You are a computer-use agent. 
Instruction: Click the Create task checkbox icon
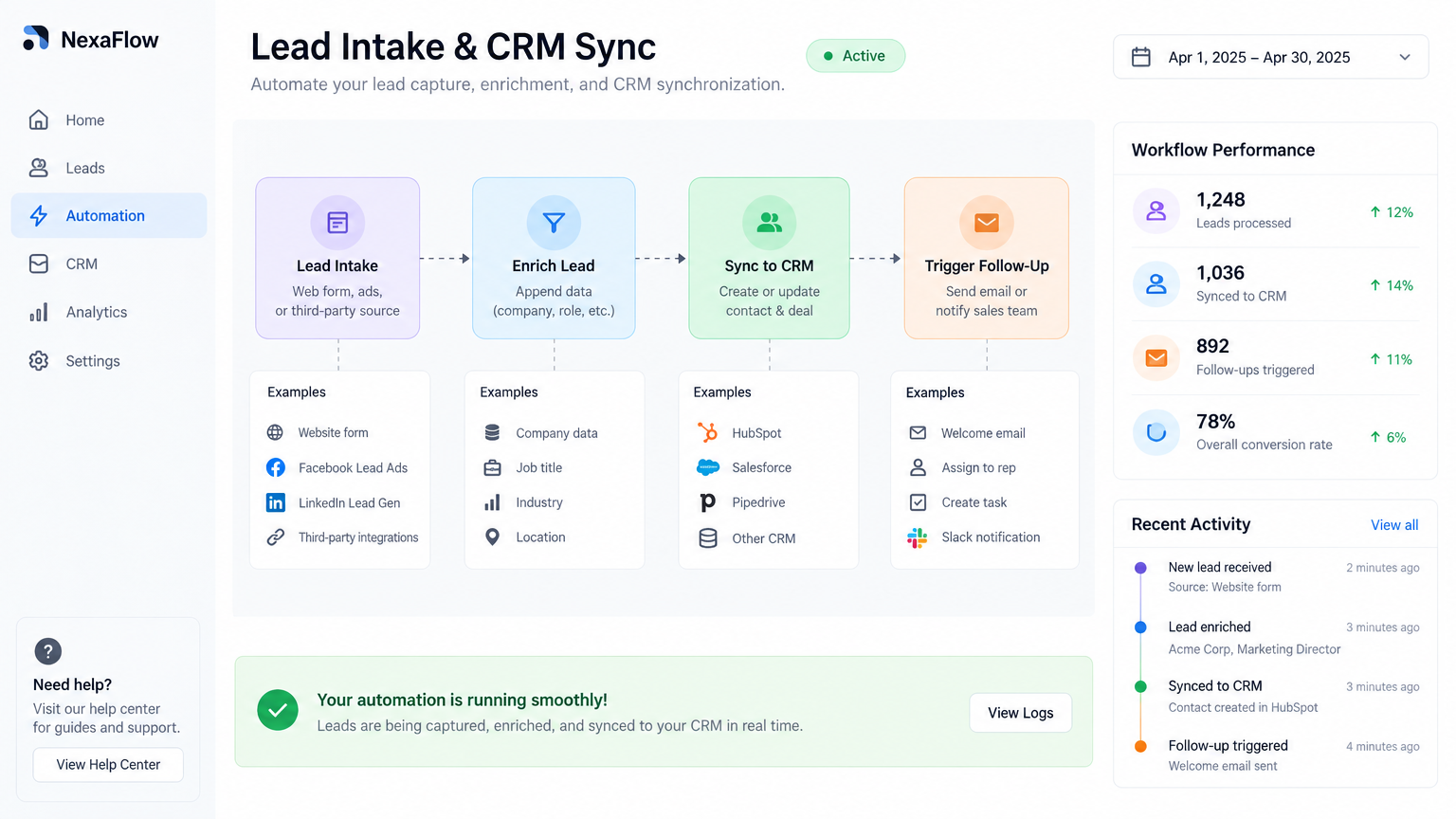(918, 502)
